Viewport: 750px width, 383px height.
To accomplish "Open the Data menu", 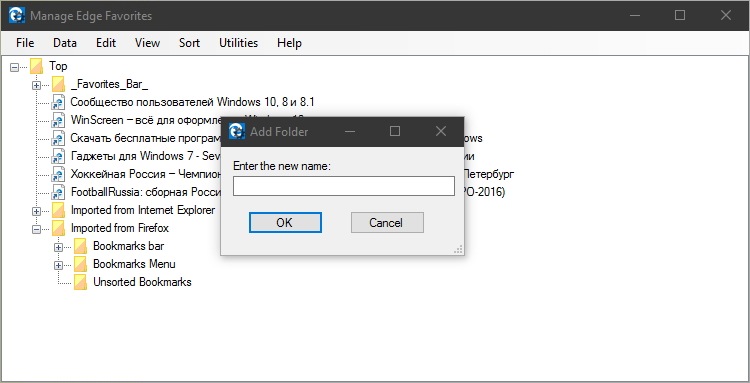I will click(65, 43).
